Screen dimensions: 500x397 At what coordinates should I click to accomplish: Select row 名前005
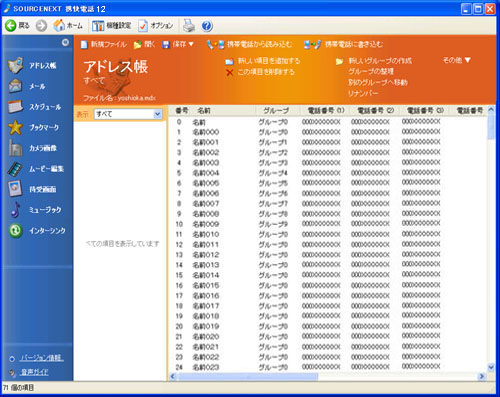click(x=327, y=183)
